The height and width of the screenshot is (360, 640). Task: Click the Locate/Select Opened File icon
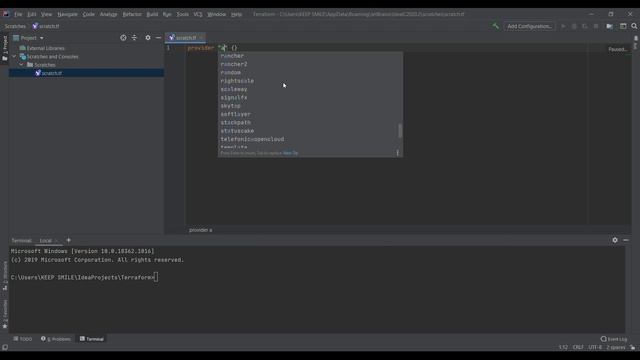(123, 38)
